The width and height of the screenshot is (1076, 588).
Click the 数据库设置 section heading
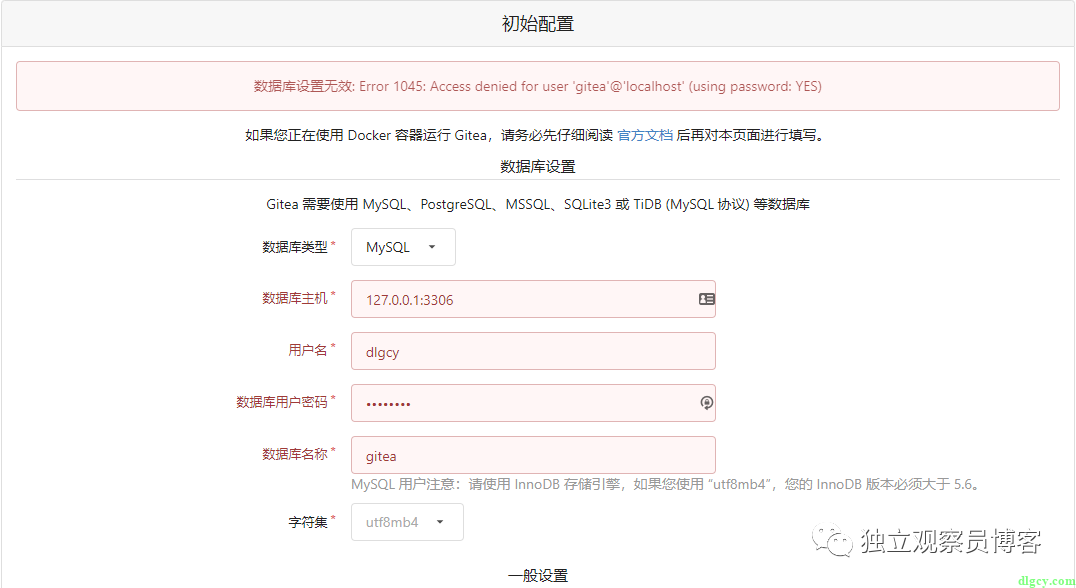coord(538,167)
